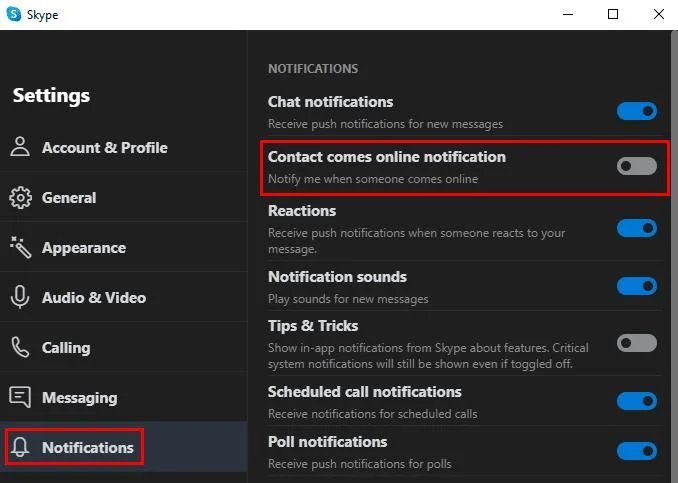Screen dimensions: 678x483
Task: Click 'Notify me when someone comes online' text
Action: (x=373, y=179)
